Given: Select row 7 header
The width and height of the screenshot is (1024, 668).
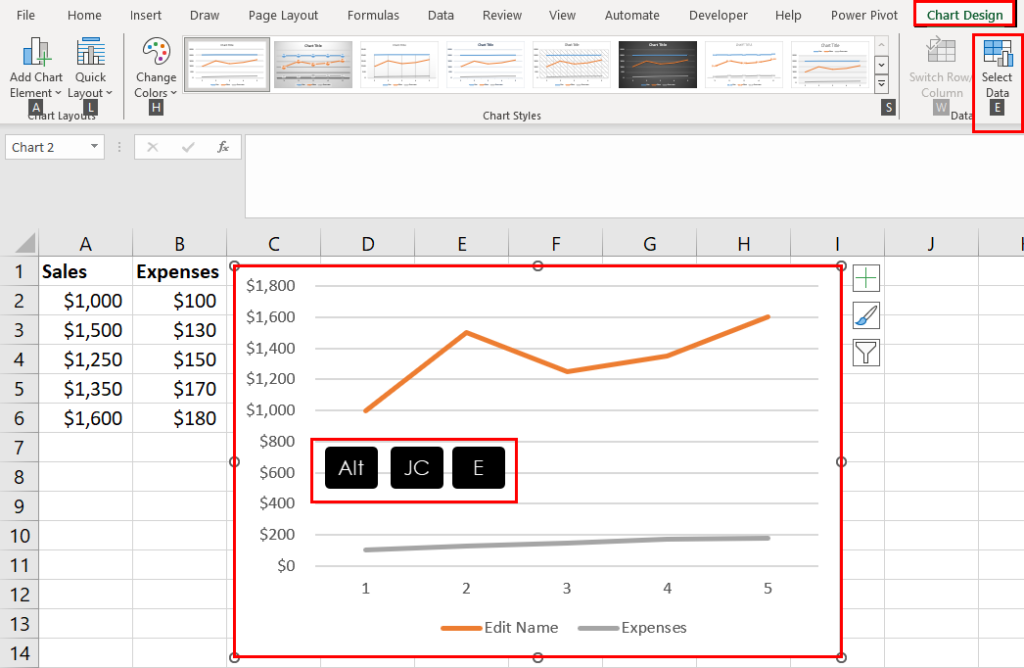Looking at the screenshot, I should click(19, 447).
